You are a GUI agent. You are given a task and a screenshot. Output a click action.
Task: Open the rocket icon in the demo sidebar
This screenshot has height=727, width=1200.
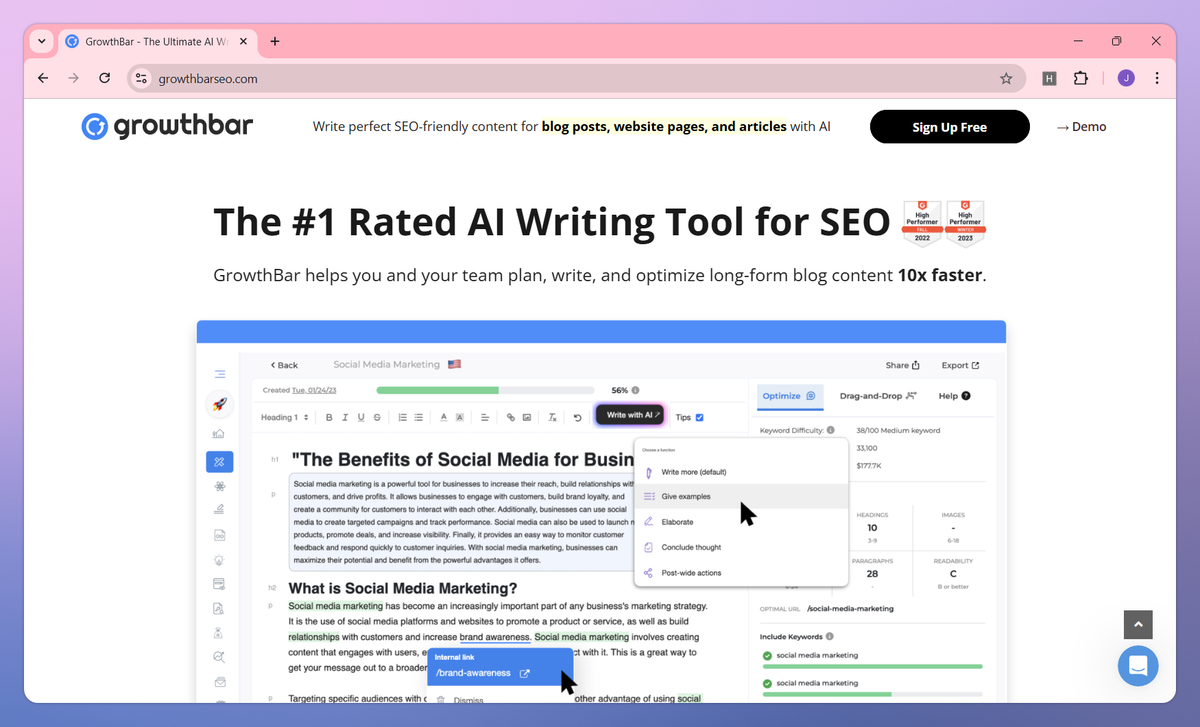coord(219,404)
